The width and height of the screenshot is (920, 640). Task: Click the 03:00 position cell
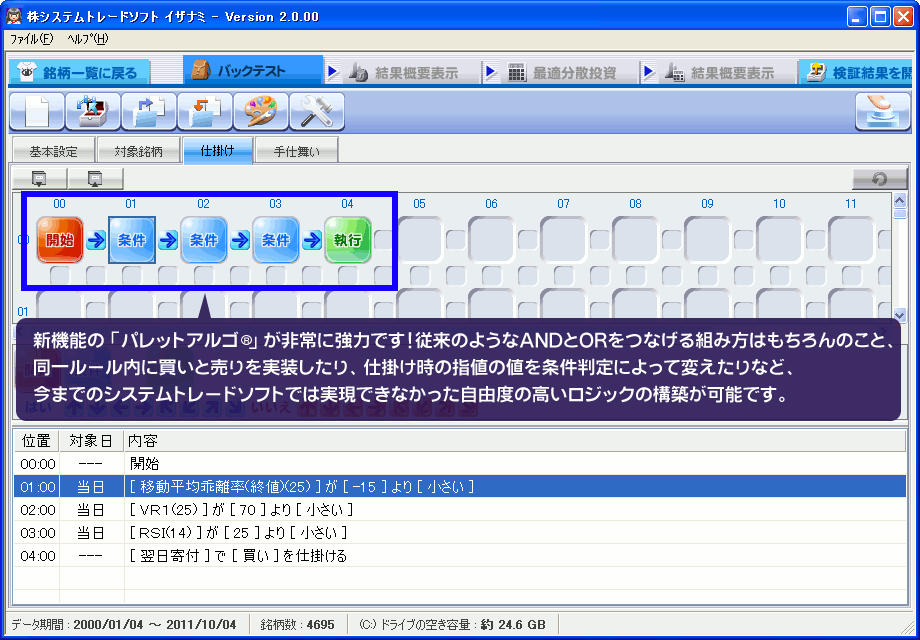coord(37,533)
